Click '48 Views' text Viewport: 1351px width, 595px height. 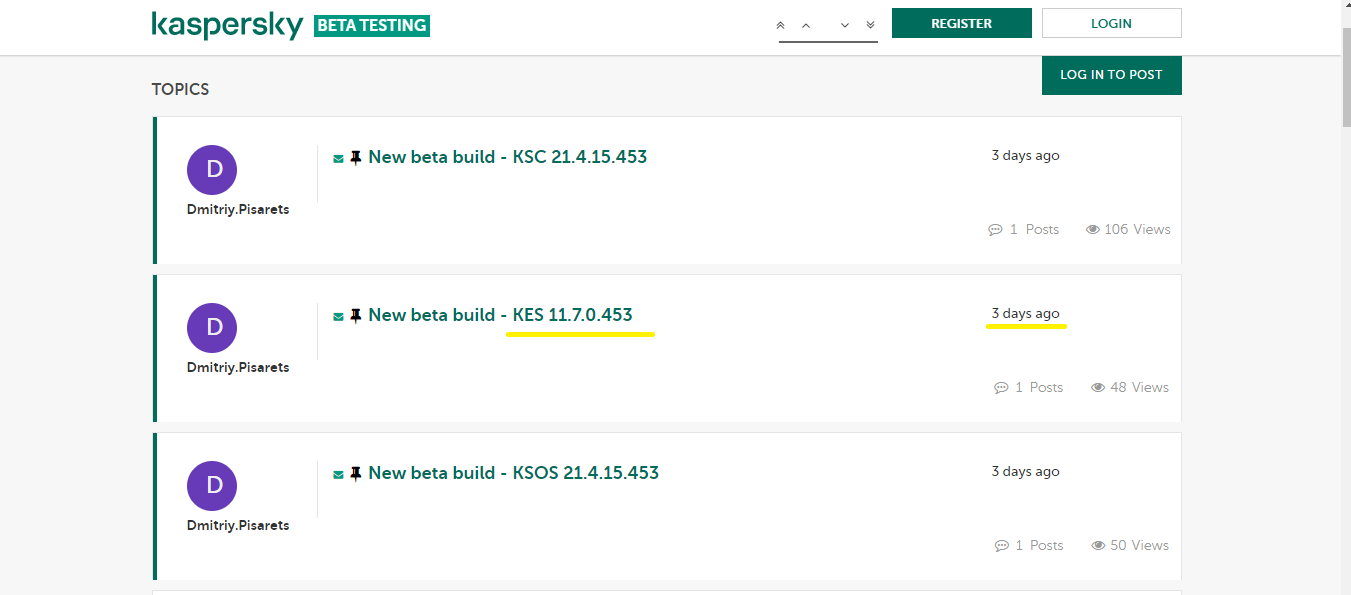pyautogui.click(x=1139, y=387)
